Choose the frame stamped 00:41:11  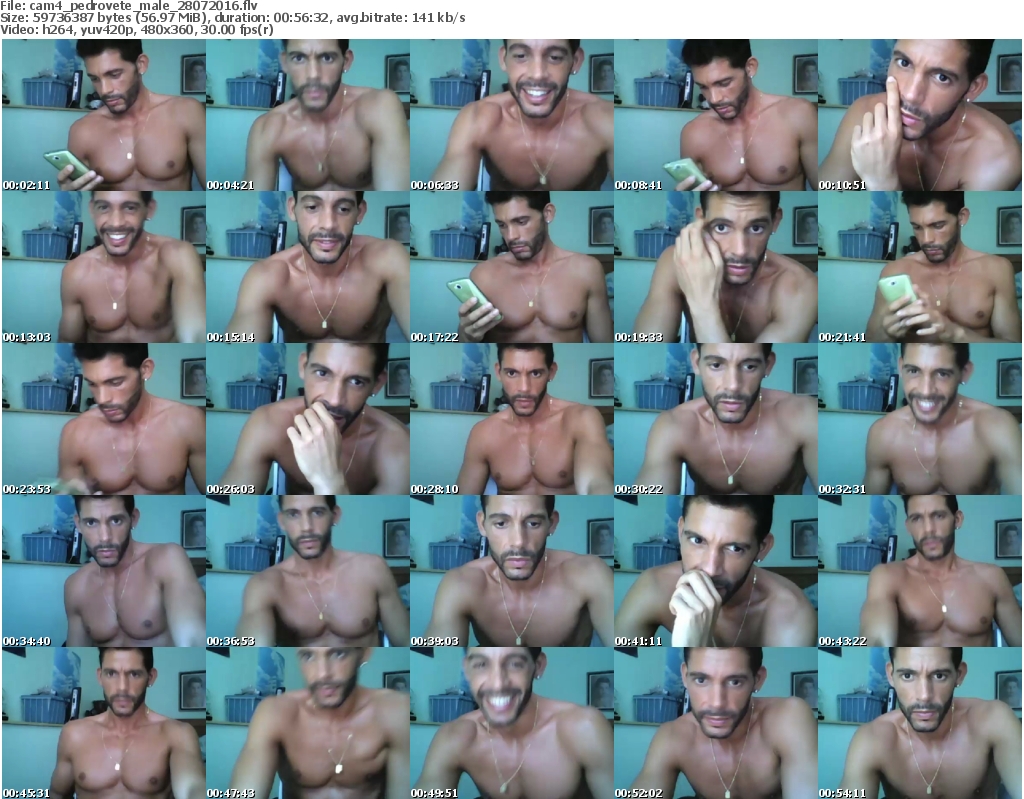(716, 571)
